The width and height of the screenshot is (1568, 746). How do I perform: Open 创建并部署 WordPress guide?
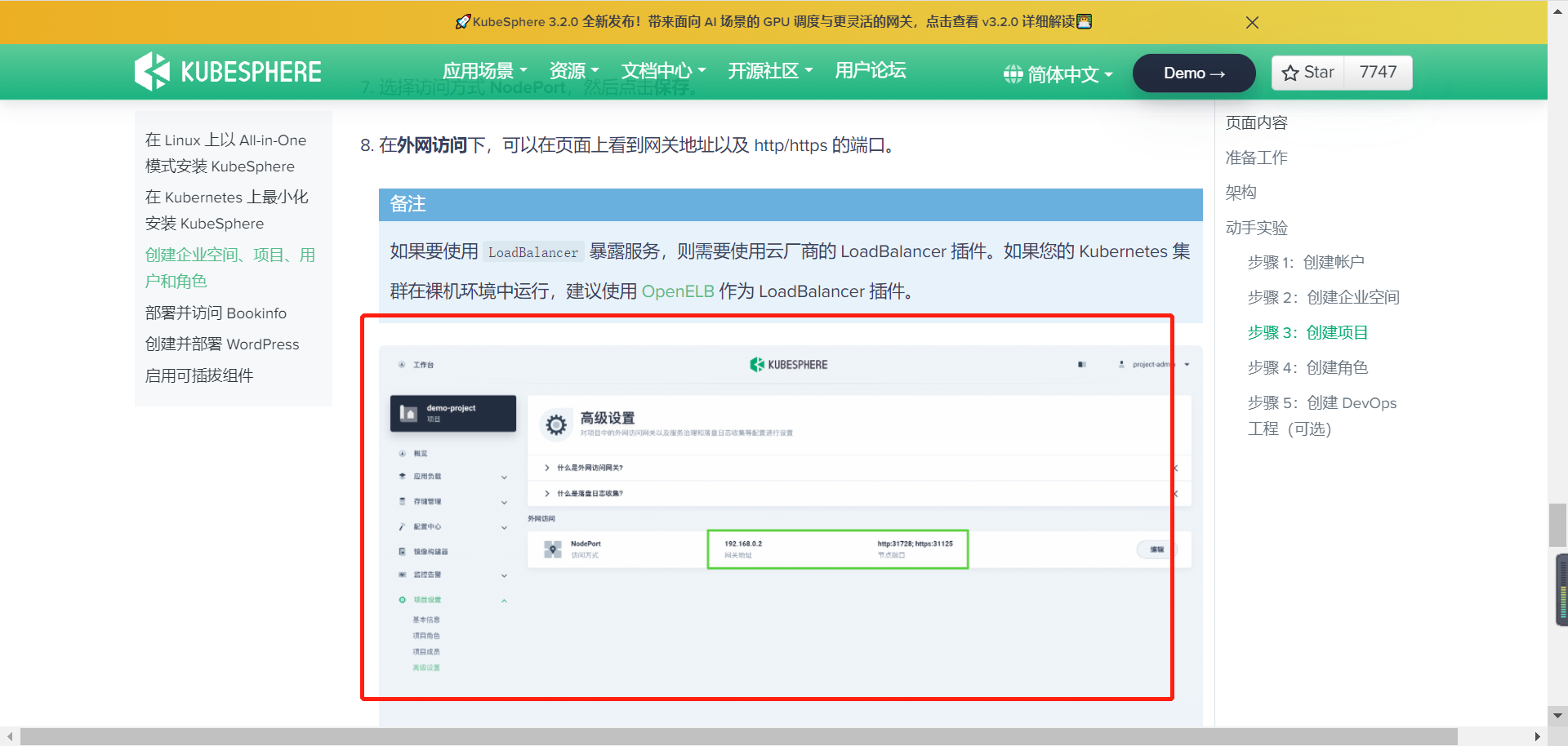(x=222, y=344)
